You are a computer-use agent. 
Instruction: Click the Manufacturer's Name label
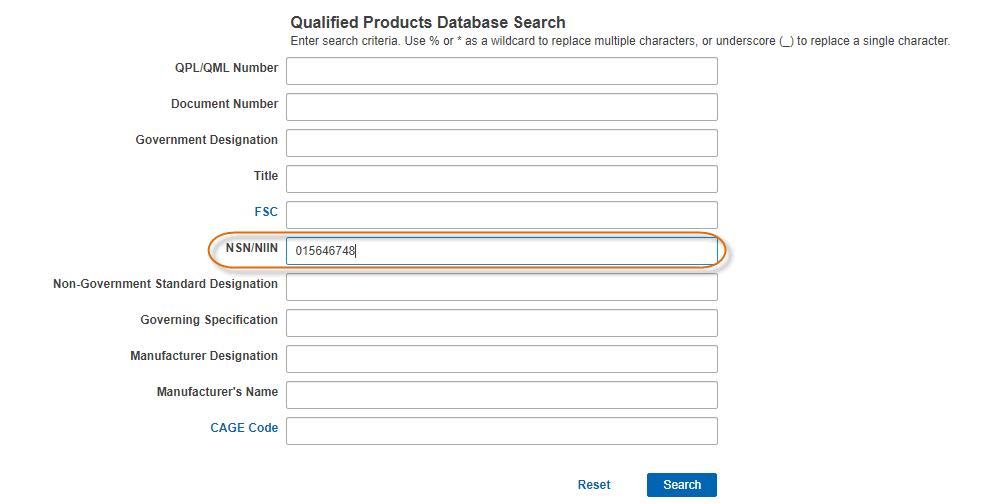tap(217, 391)
